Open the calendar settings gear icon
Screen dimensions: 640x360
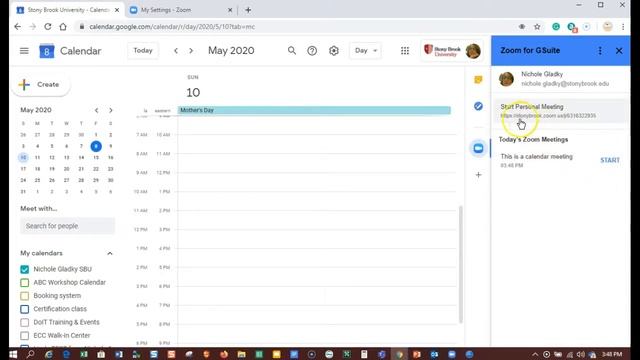(334, 51)
